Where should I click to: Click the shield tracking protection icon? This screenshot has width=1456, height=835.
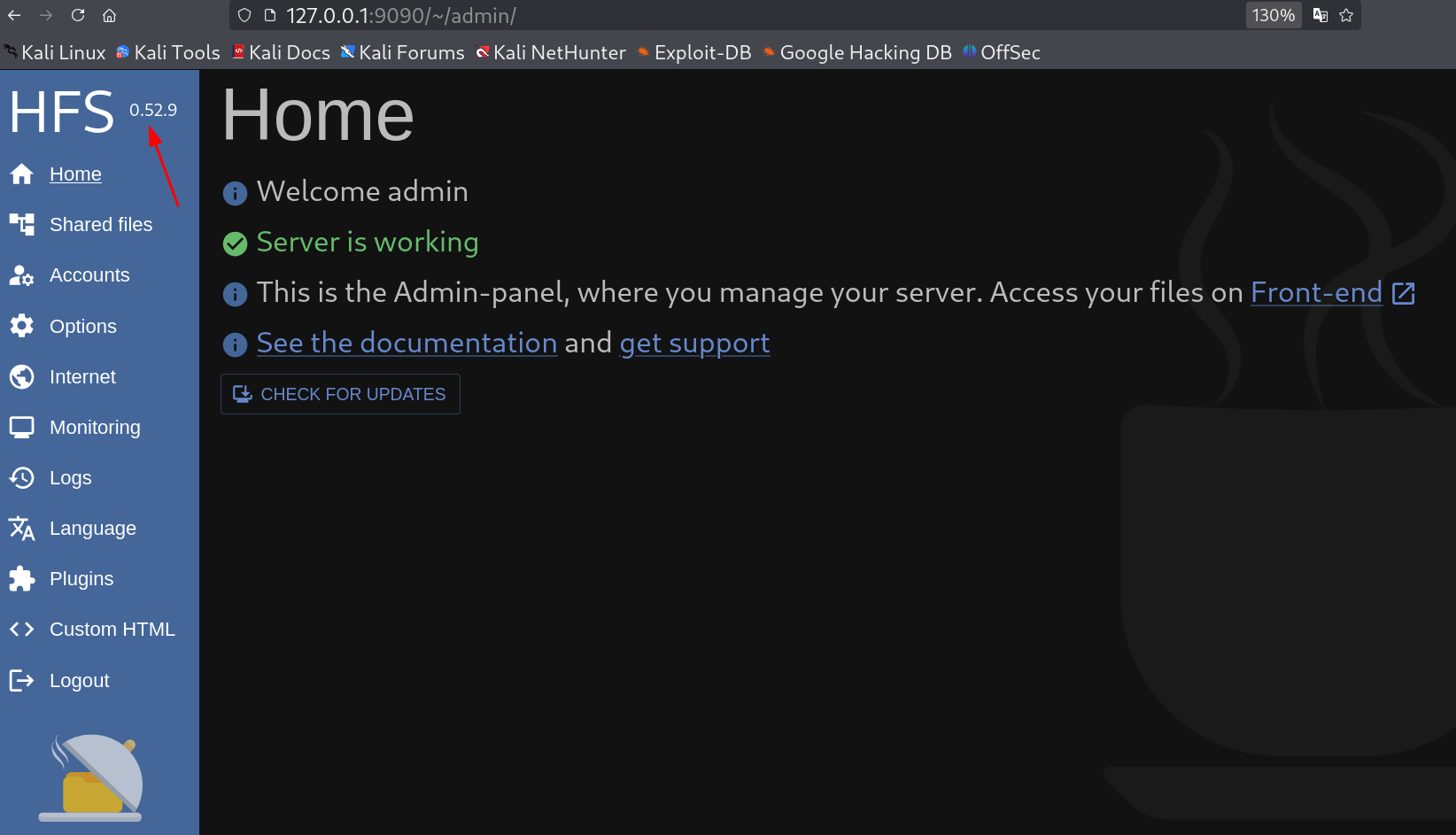[x=244, y=15]
